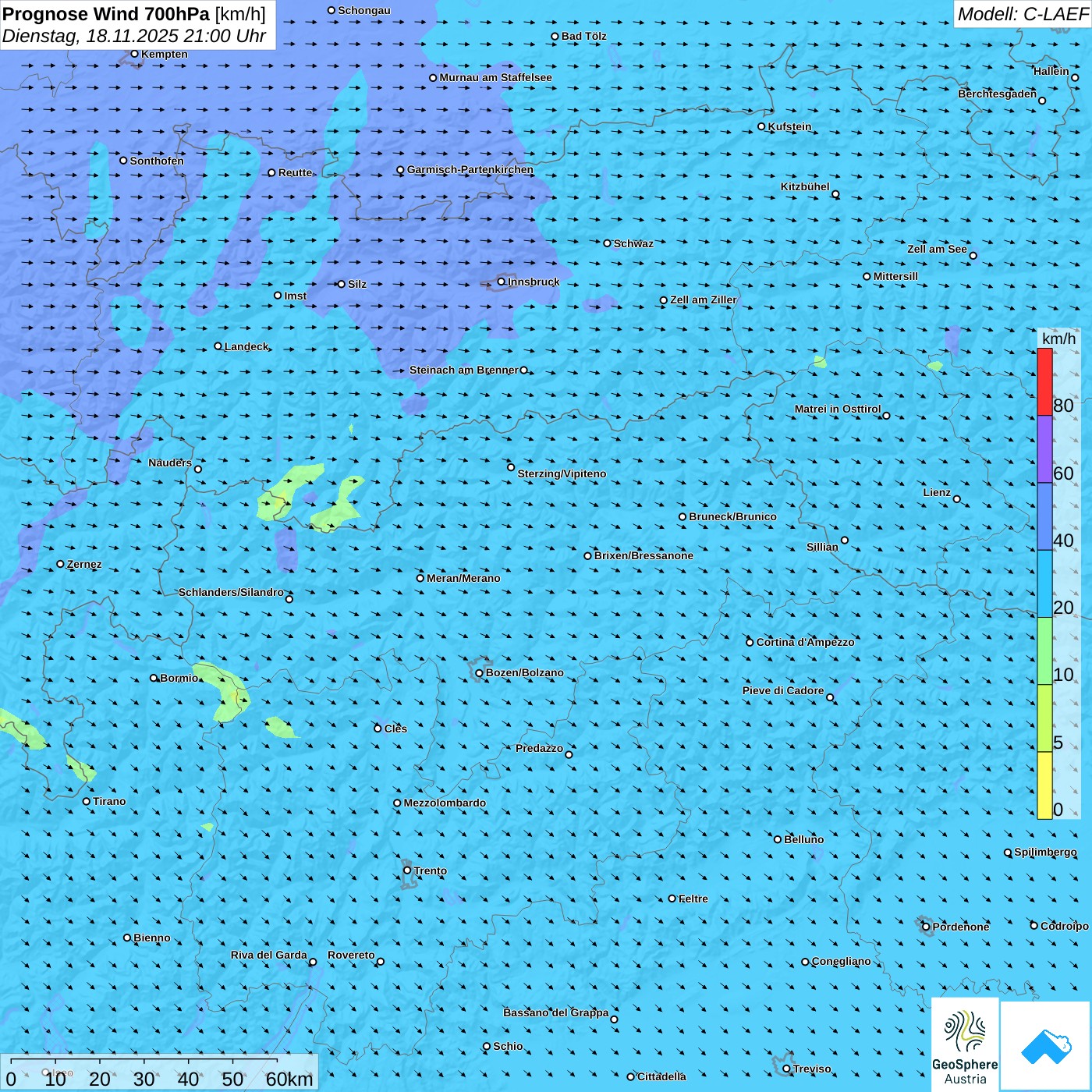This screenshot has height=1092, width=1092.
Task: Click the Landeck city marker
Action: pos(218,346)
